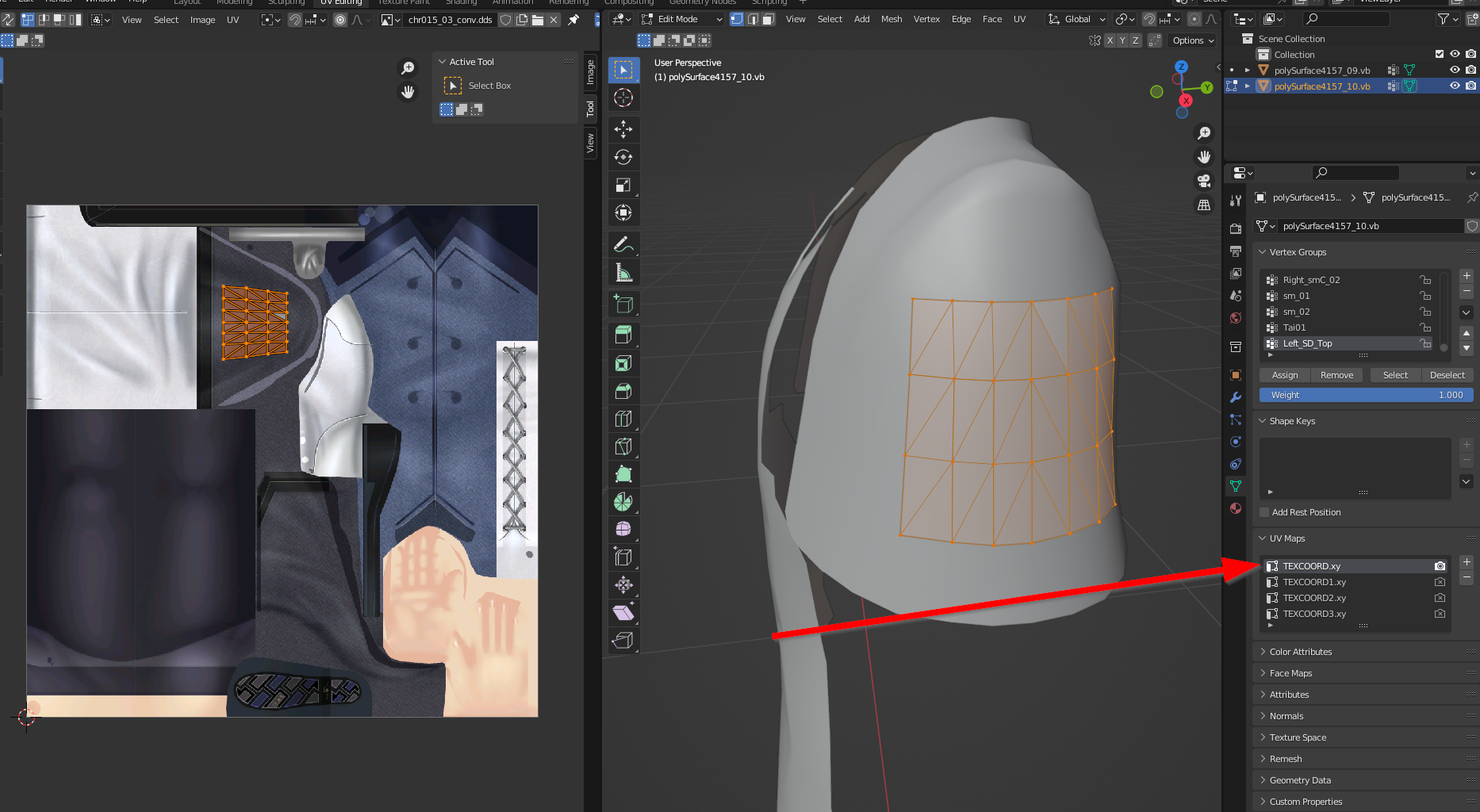The image size is (1480, 812).
Task: Select the Annotate pencil tool
Action: [x=623, y=244]
